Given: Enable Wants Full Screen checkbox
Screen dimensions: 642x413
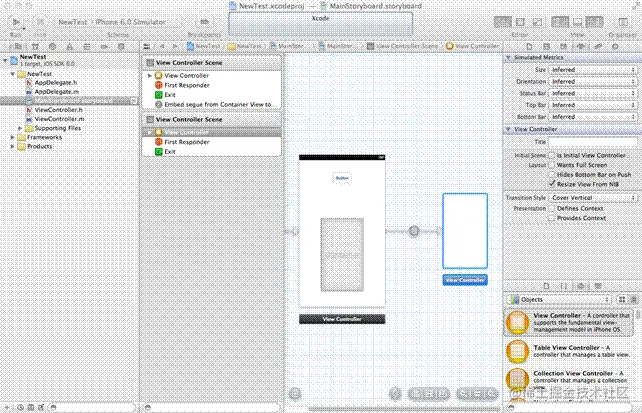Looking at the screenshot, I should coord(552,165).
